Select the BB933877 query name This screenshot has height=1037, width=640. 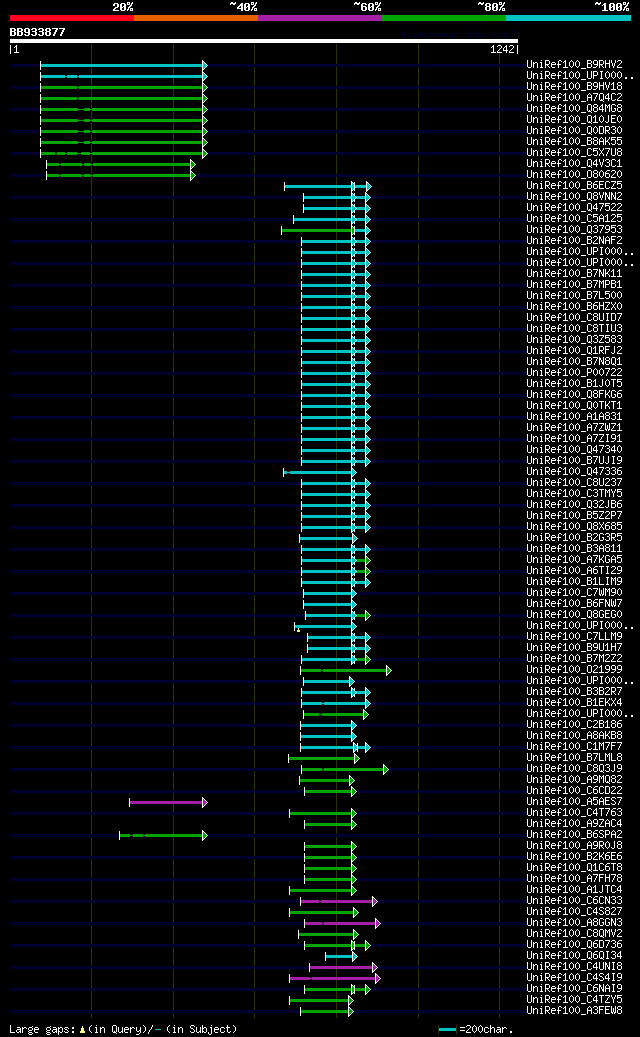pos(37,32)
